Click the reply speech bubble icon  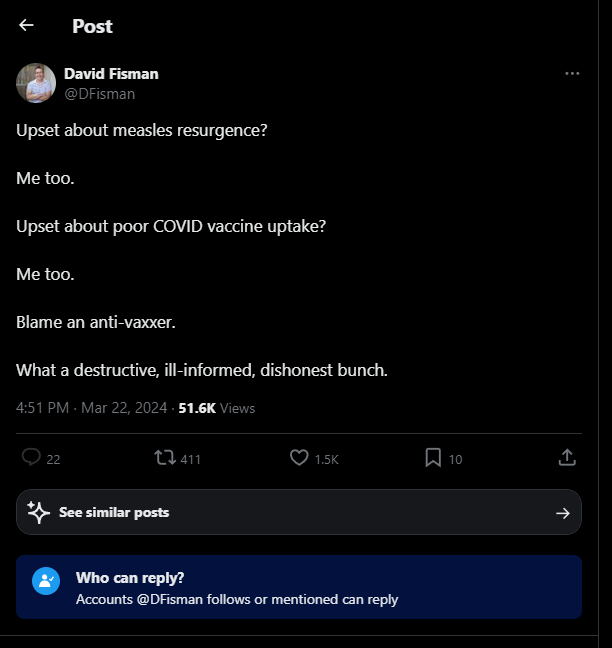click(x=31, y=458)
